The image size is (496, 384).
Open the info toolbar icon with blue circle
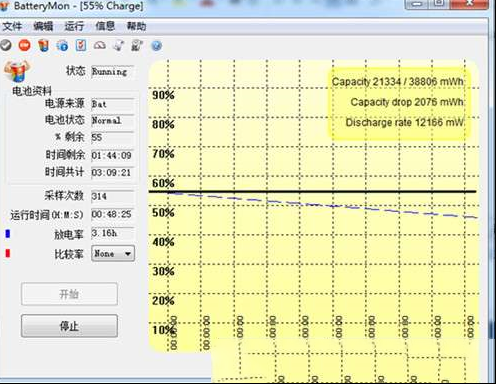(x=62, y=46)
